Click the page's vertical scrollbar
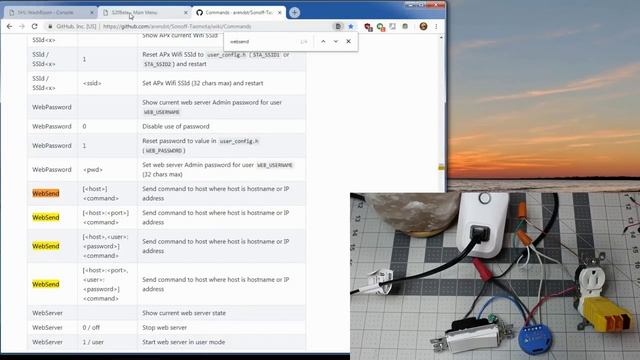The height and width of the screenshot is (360, 640). tap(441, 192)
